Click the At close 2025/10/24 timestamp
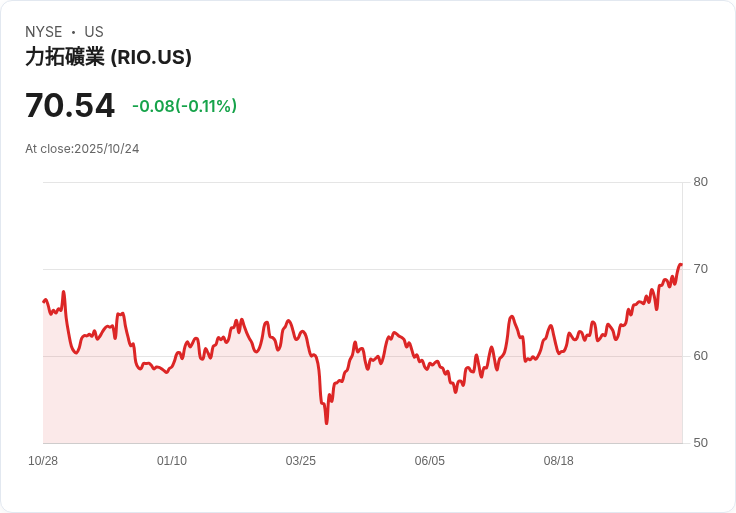This screenshot has width=736, height=513. coord(82,149)
